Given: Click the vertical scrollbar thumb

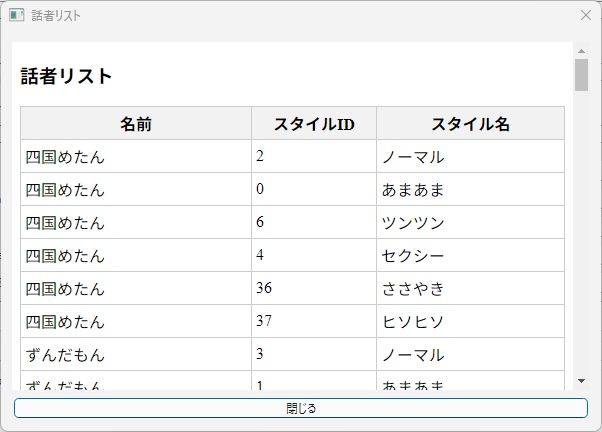Looking at the screenshot, I should (581, 75).
